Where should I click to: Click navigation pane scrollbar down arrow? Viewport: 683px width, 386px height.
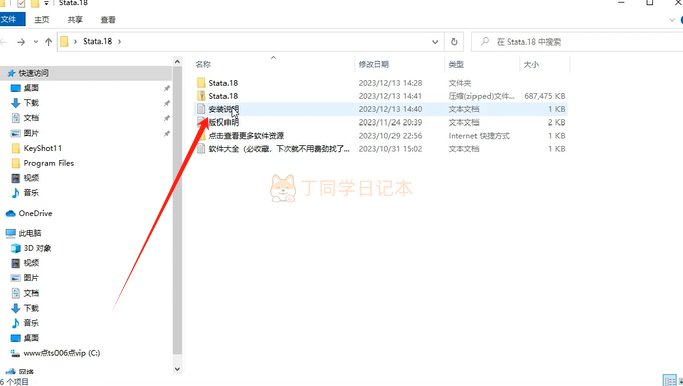tap(177, 369)
